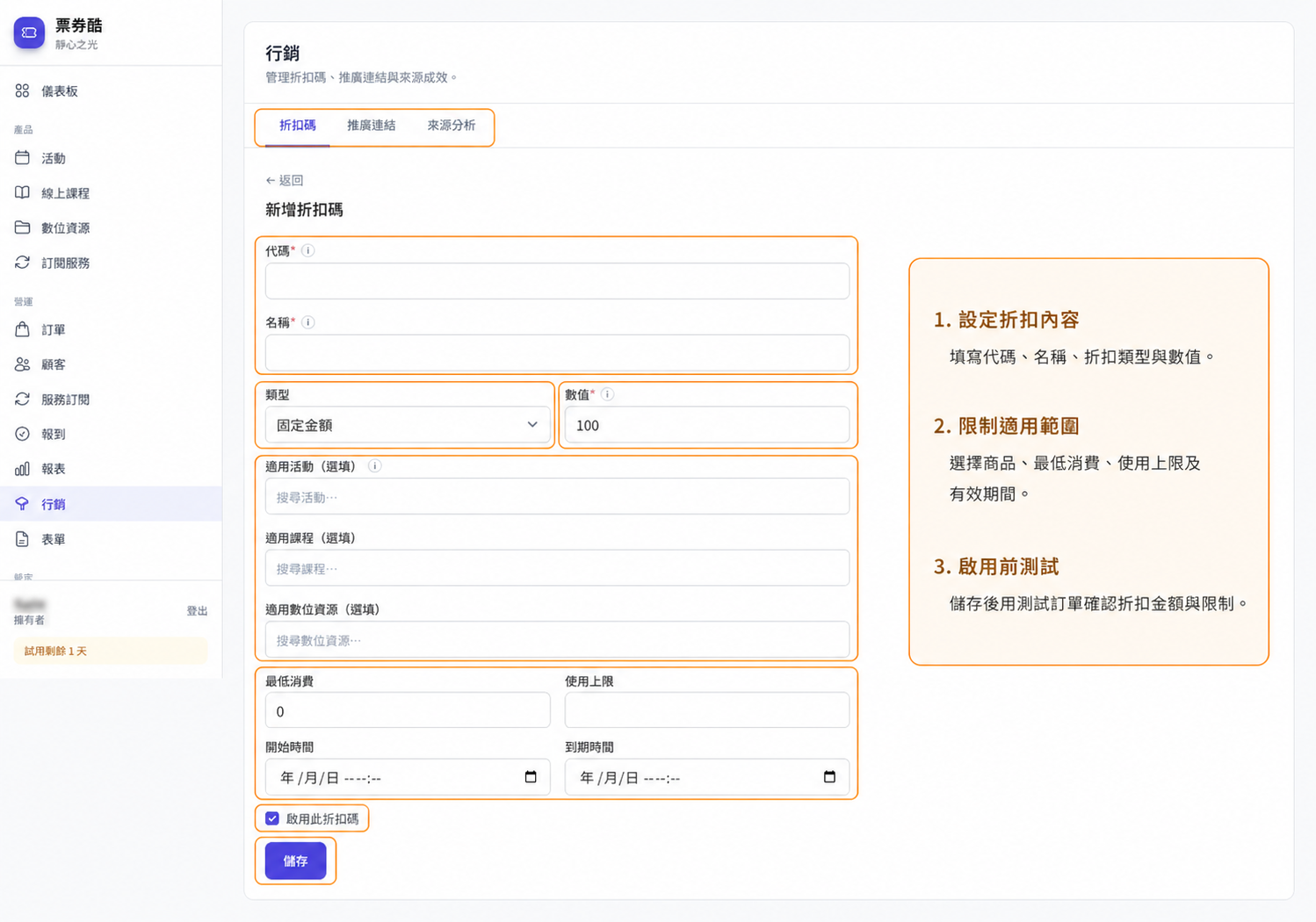The height and width of the screenshot is (922, 1316).
Task: Click the 服務訂閱 cycle icon
Action: 23,399
